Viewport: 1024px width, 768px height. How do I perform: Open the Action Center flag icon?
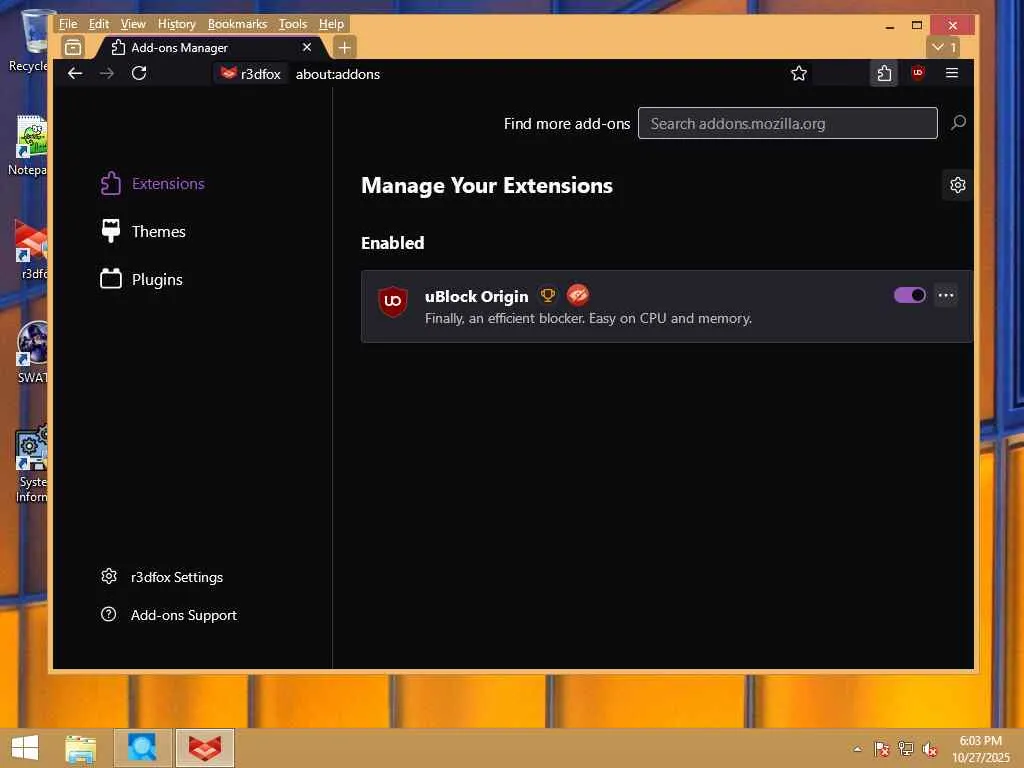click(881, 749)
